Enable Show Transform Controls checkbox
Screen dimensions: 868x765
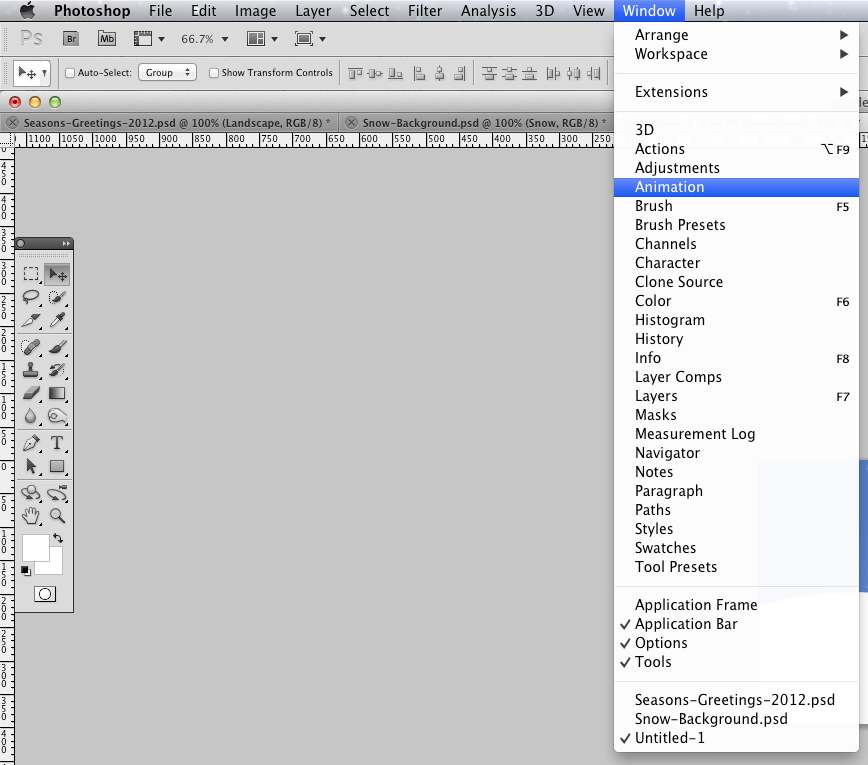pyautogui.click(x=214, y=73)
